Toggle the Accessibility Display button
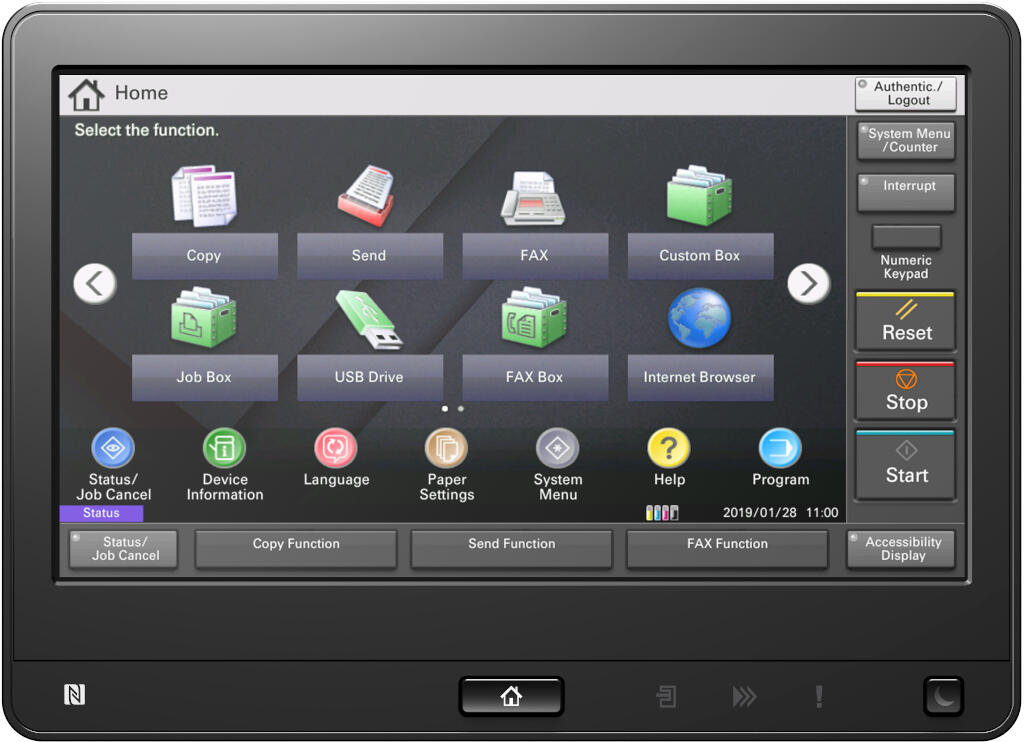This screenshot has width=1024, height=742. click(902, 549)
